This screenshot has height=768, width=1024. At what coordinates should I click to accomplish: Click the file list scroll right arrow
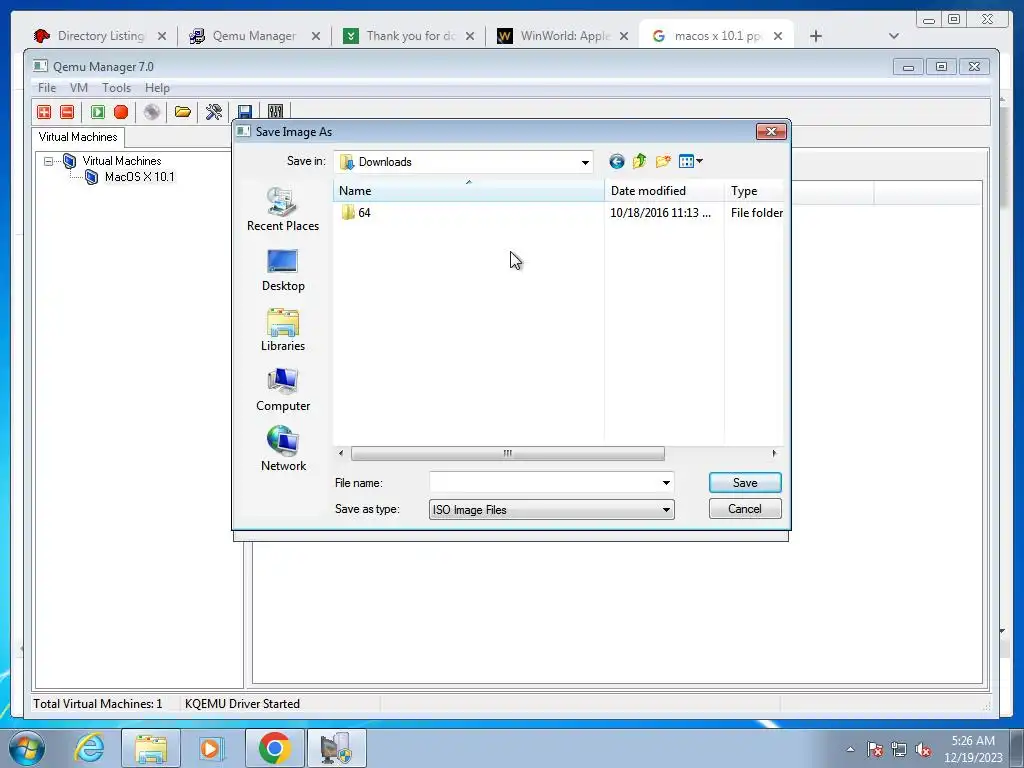775,453
